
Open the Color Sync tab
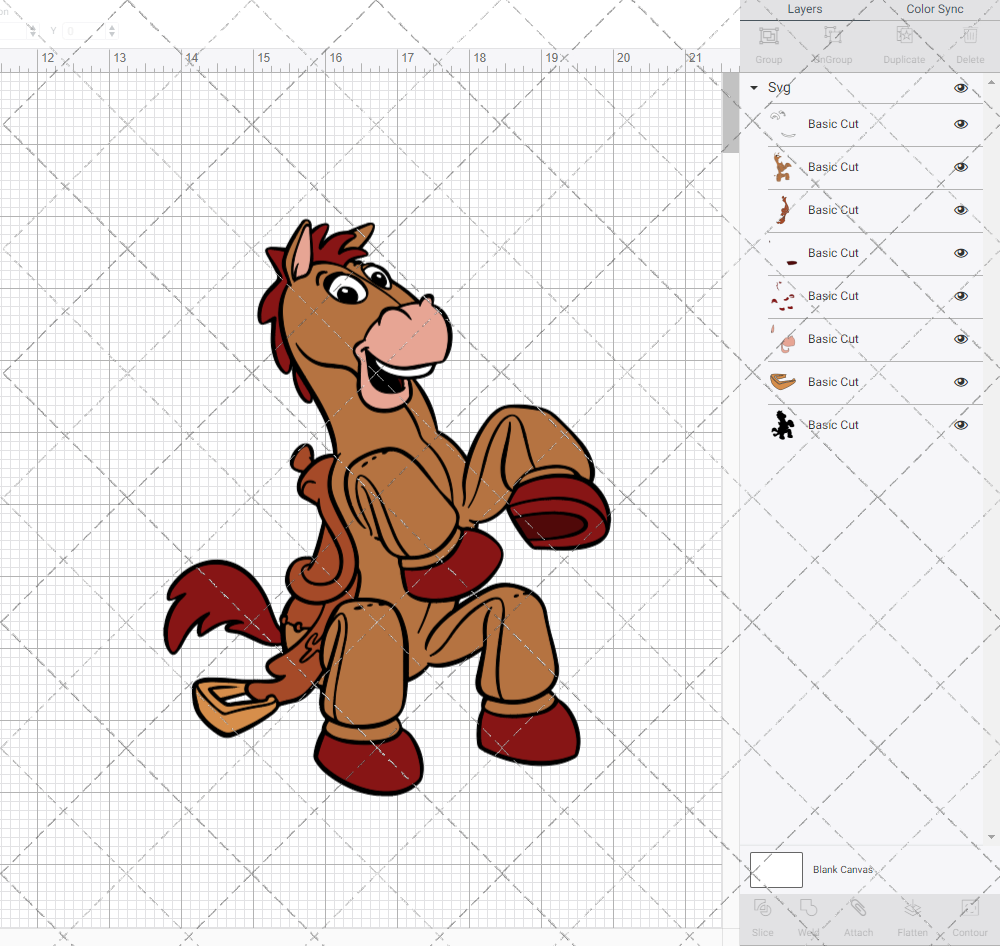point(934,9)
